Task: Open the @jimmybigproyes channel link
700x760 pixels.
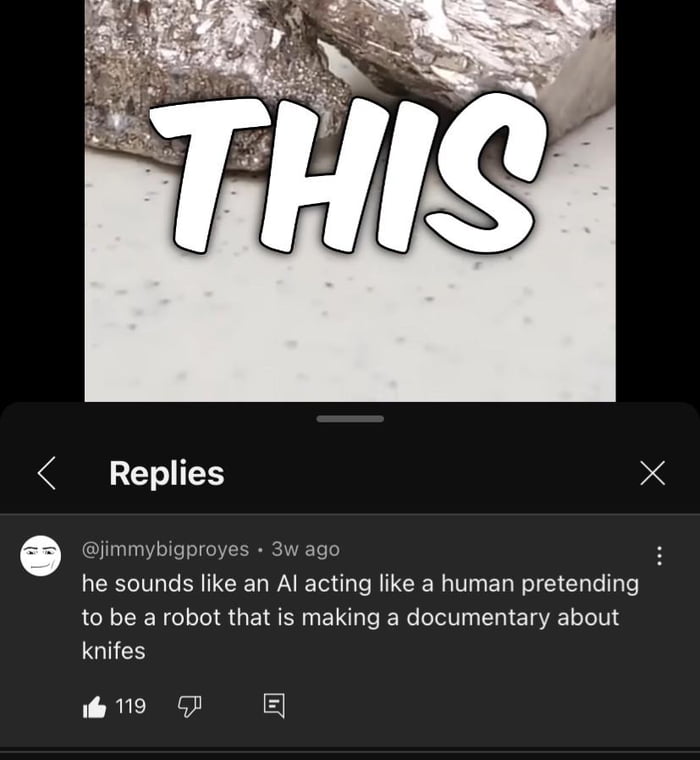Action: (164, 549)
